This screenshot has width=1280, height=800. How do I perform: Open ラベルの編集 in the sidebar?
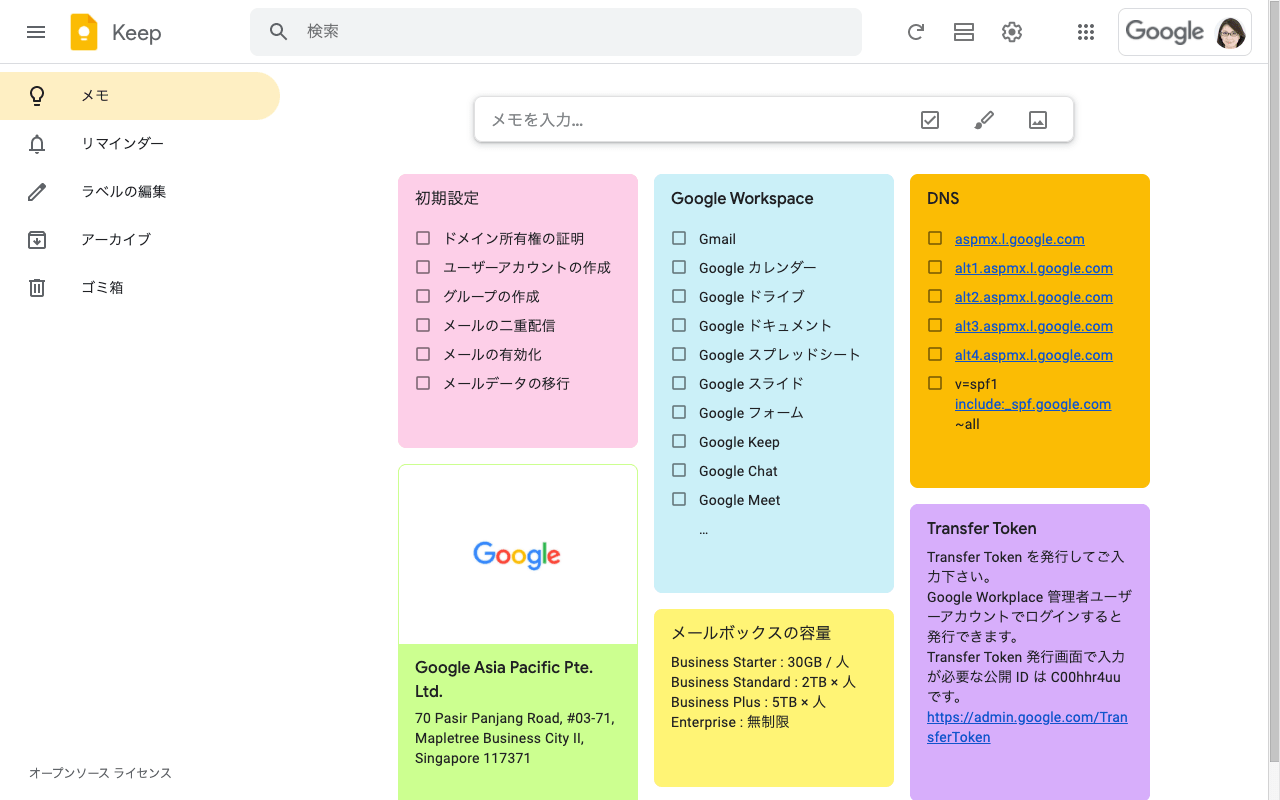[x=140, y=192]
